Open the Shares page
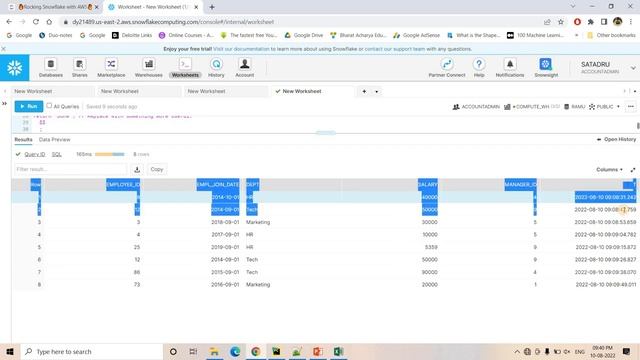Screen dimensions: 640x360 point(80,68)
